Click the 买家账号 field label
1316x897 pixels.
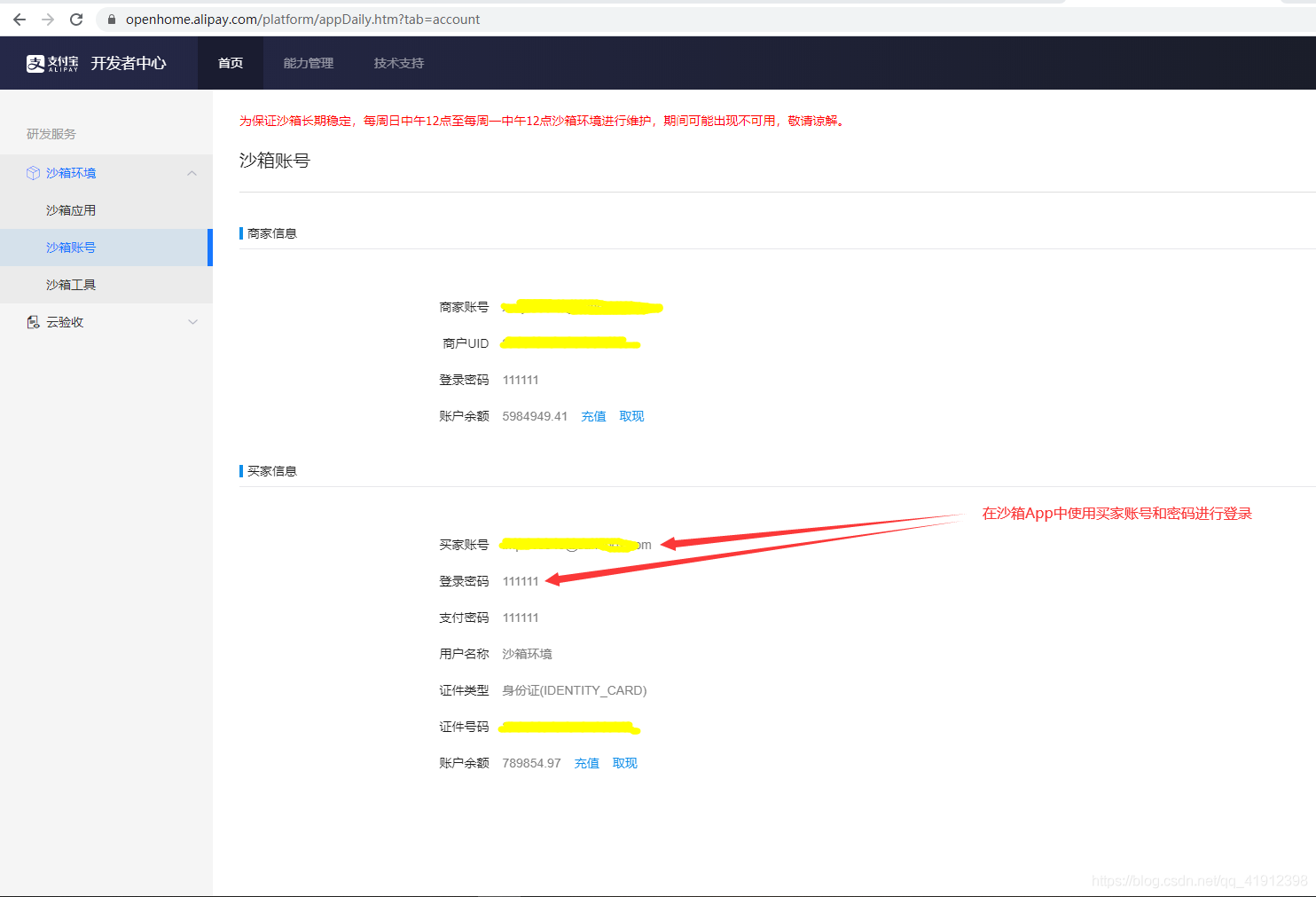[x=464, y=545]
